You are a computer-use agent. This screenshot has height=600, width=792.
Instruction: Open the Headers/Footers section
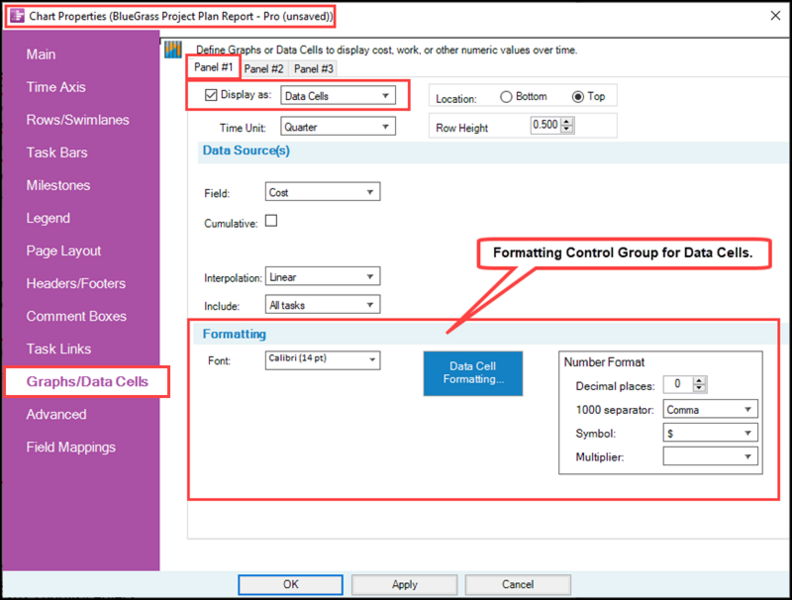[x=76, y=283]
